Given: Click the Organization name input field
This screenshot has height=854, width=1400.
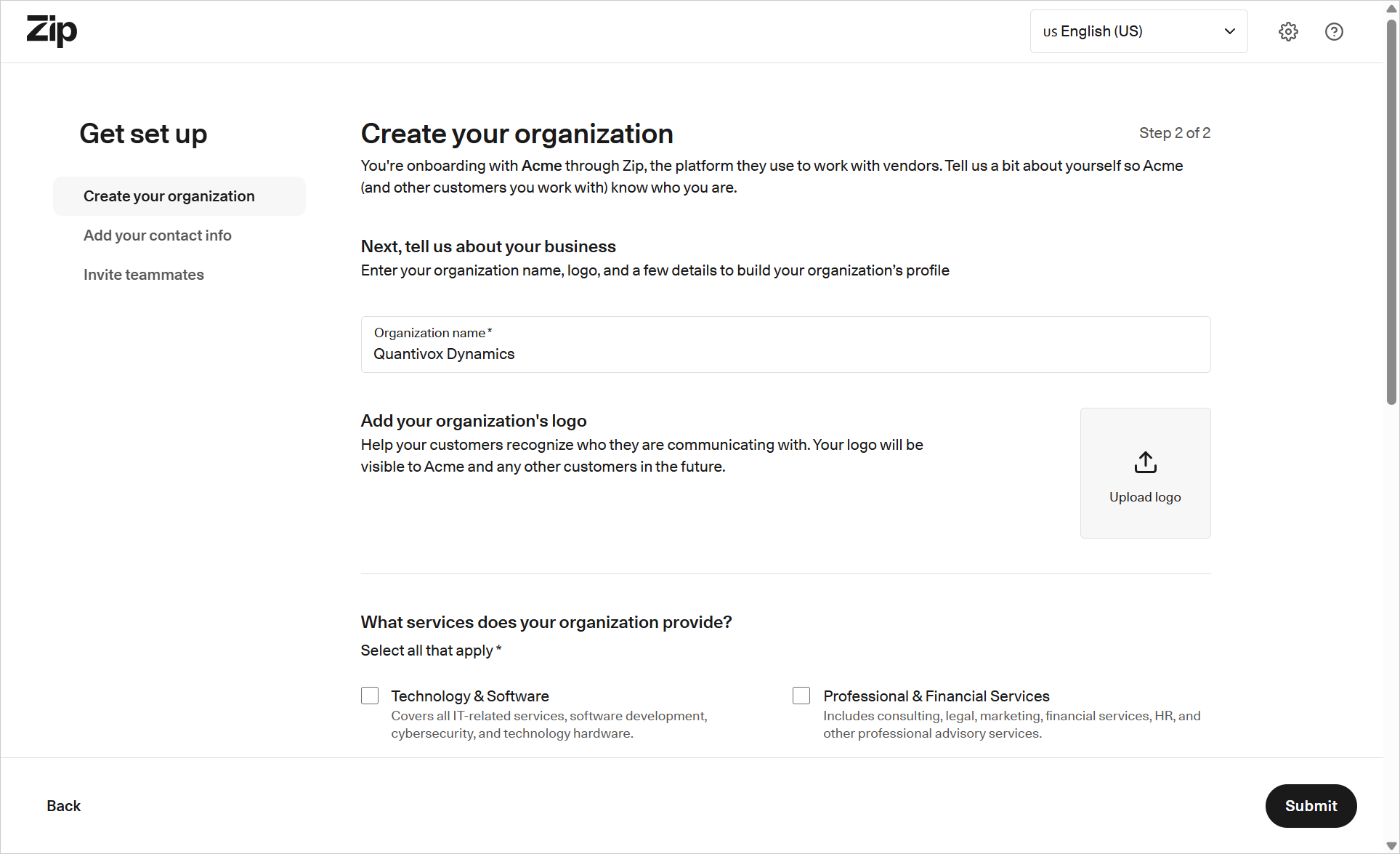Looking at the screenshot, I should [785, 353].
